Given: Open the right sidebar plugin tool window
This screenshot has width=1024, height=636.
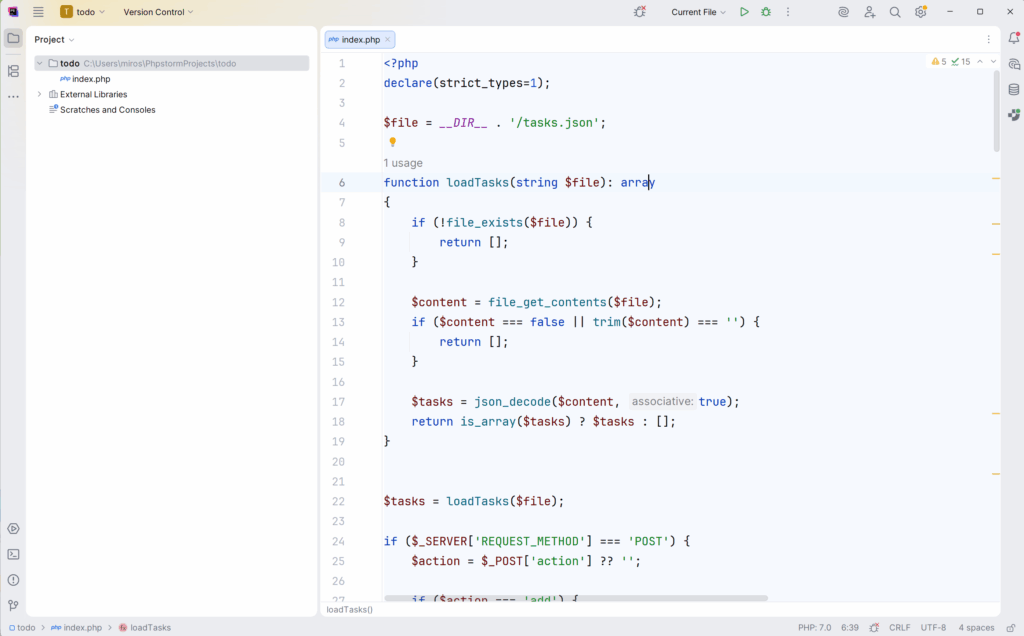Looking at the screenshot, I should click(1014, 115).
